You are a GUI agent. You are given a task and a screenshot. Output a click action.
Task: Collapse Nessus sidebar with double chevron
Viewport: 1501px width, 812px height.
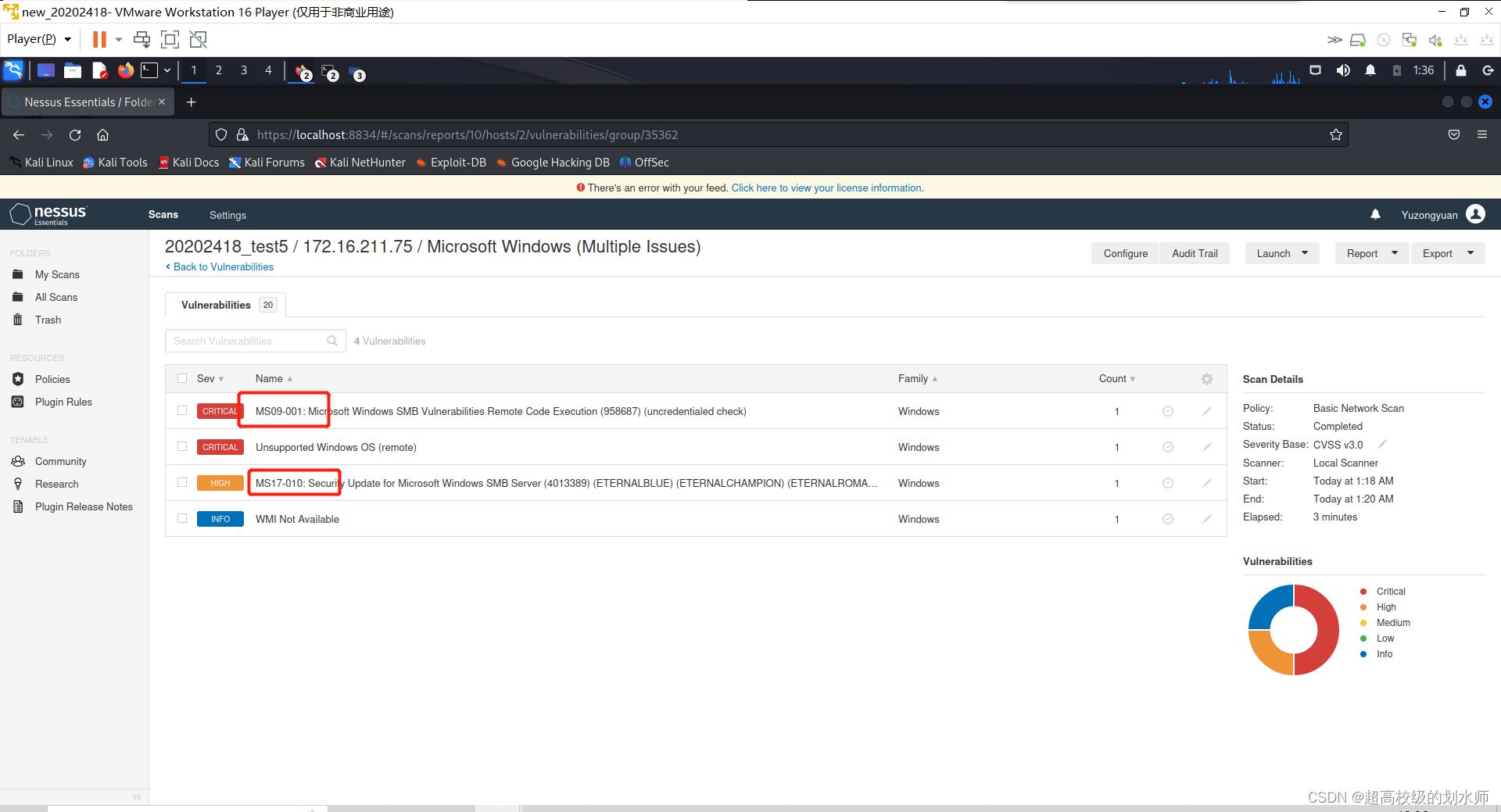[x=137, y=797]
